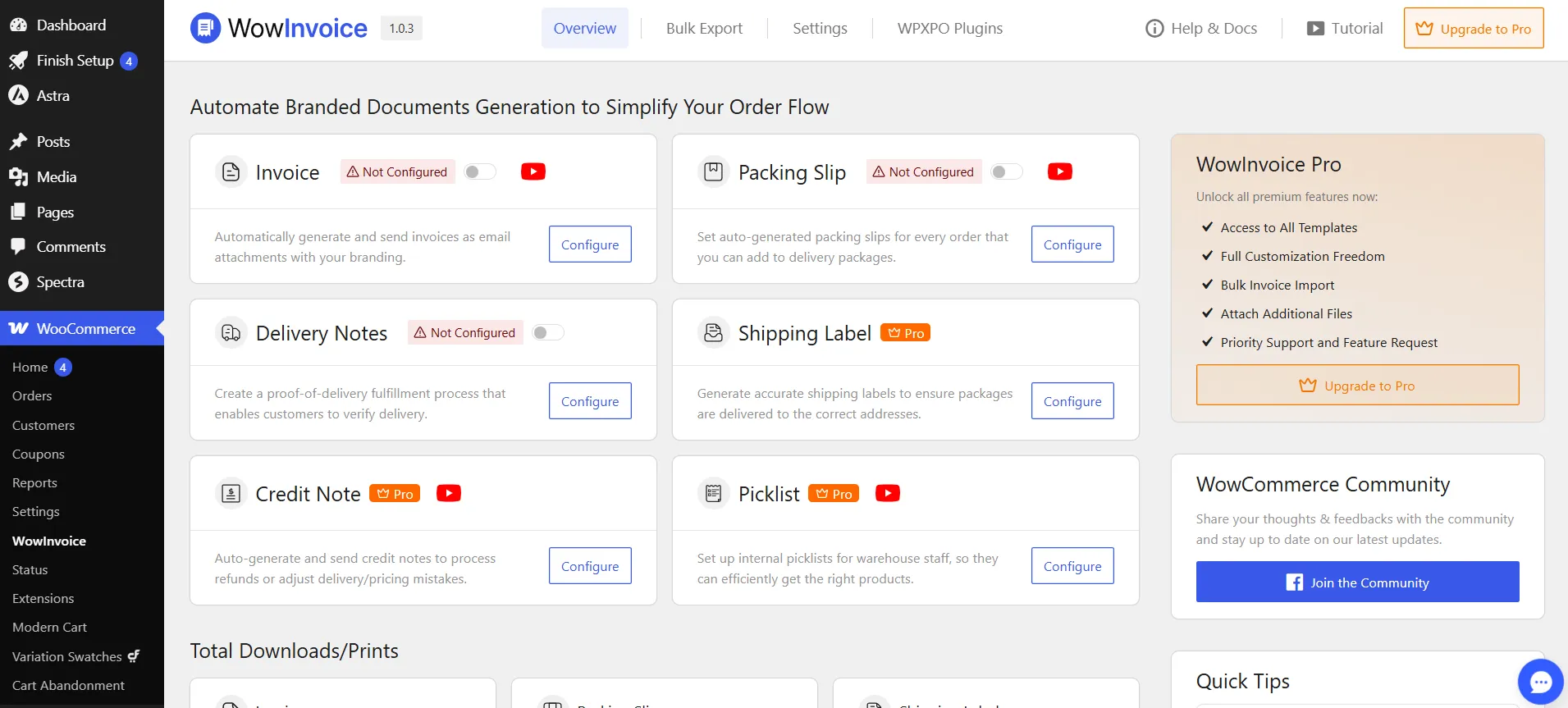Click the Pro badge on Picklist
Image resolution: width=1568 pixels, height=708 pixels.
point(834,493)
